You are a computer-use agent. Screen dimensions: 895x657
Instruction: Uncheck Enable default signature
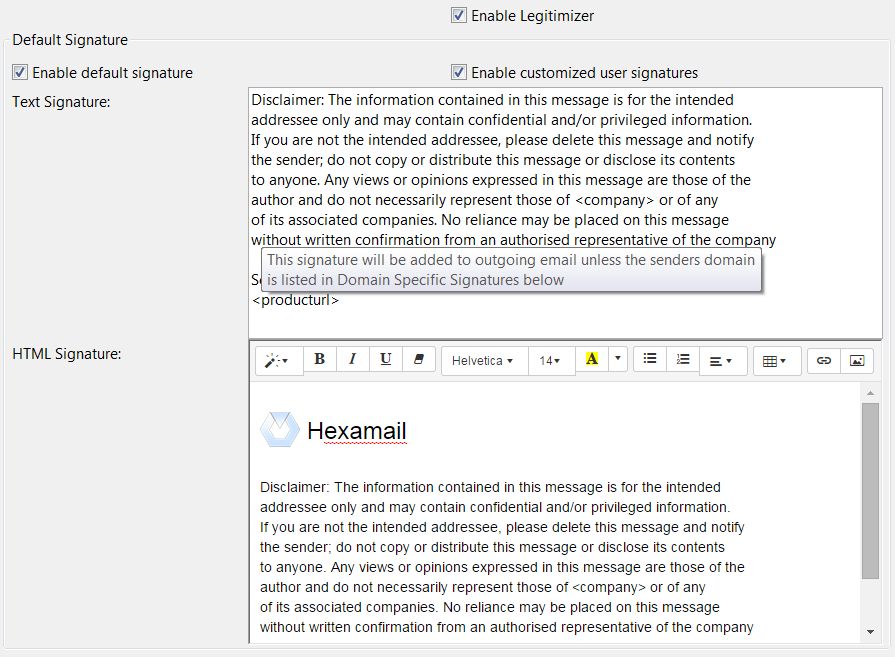click(20, 72)
